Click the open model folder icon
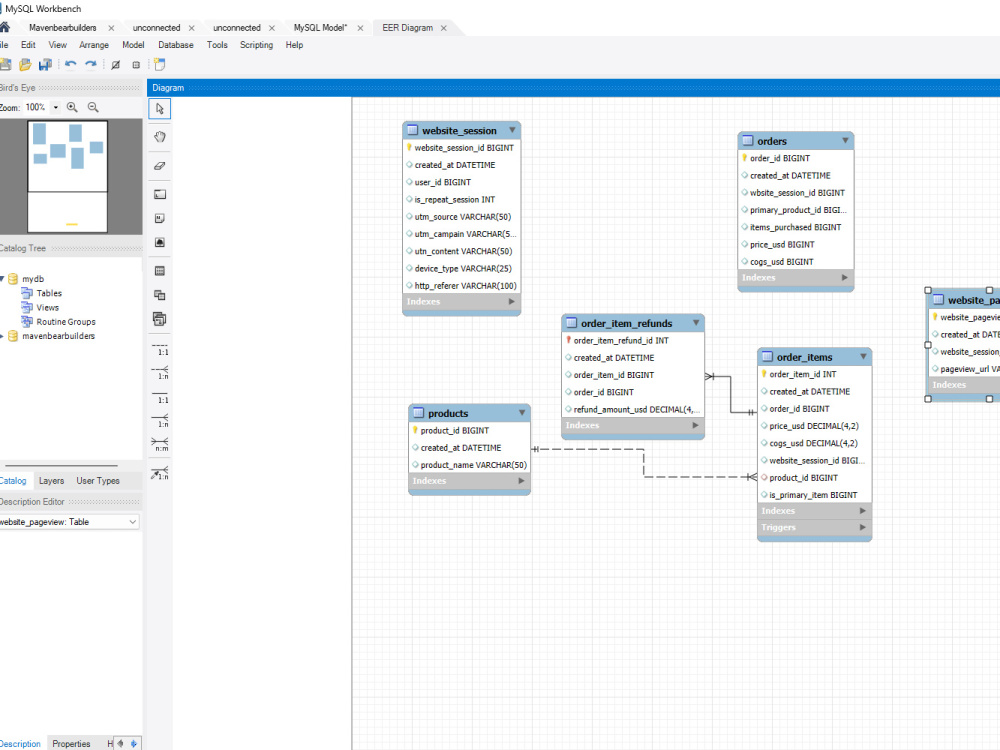Image resolution: width=1000 pixels, height=750 pixels. 25,64
